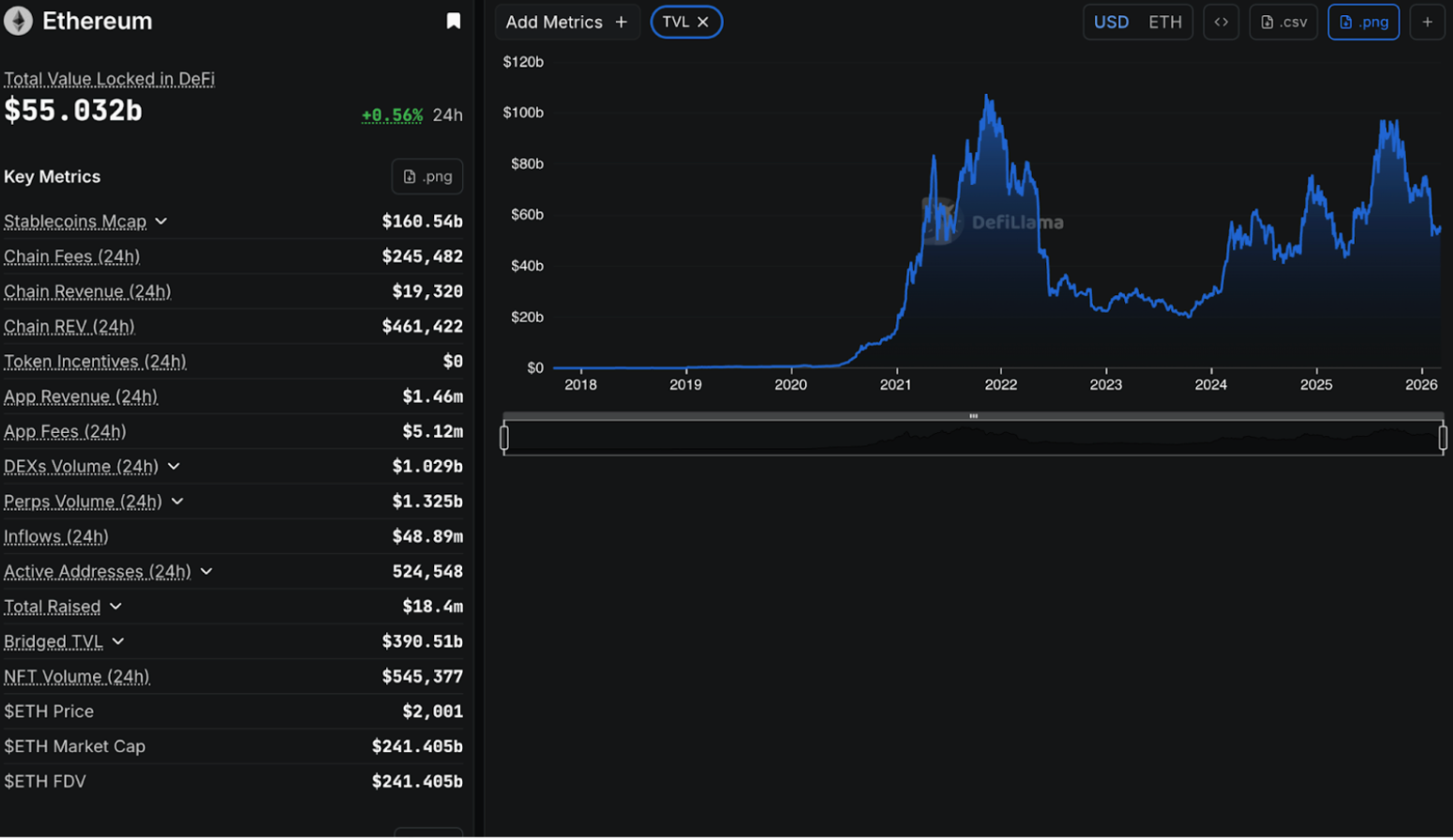Click the $ETH Price row label
The width and height of the screenshot is (1453, 840).
49,712
